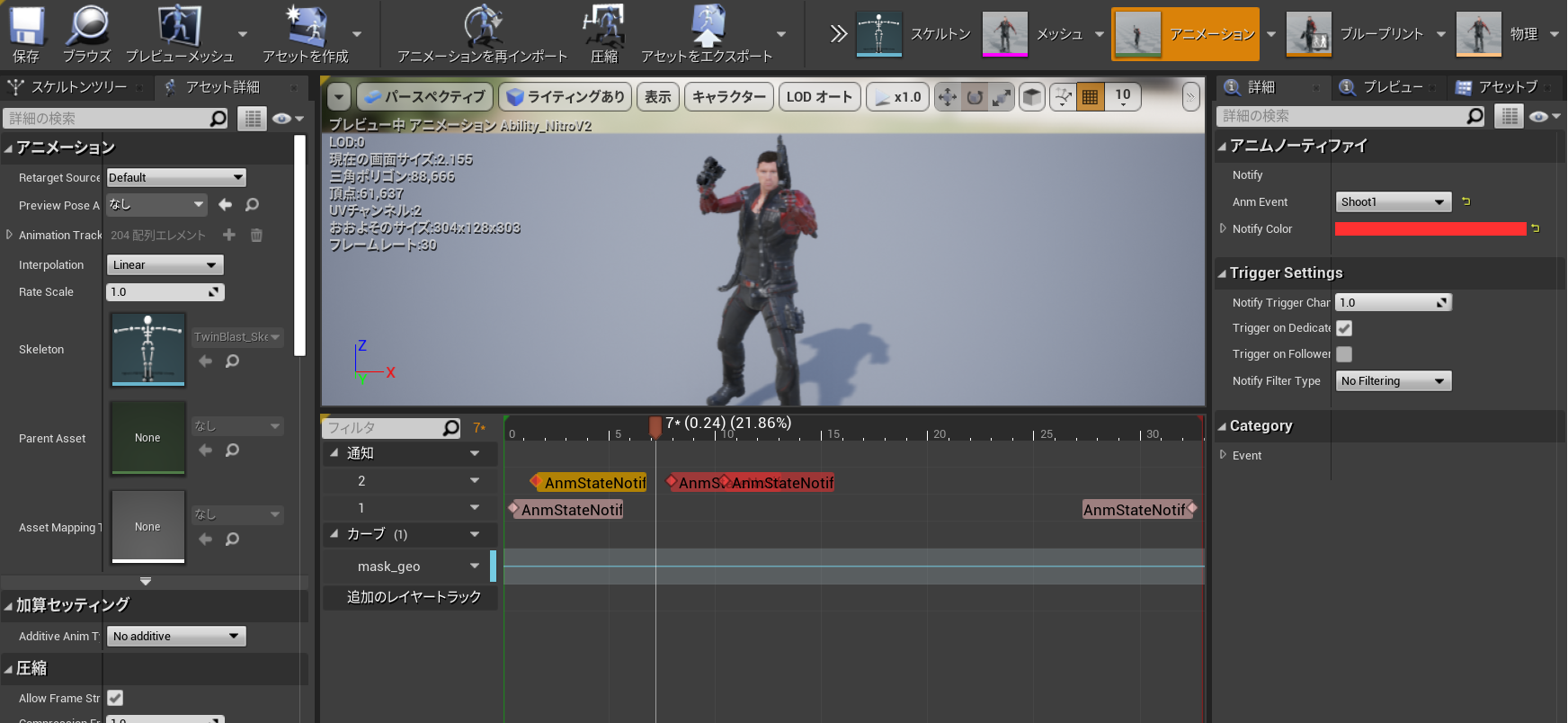Click the red Notify Color swatch
Screen dimensions: 1568x723
pyautogui.click(x=1430, y=228)
